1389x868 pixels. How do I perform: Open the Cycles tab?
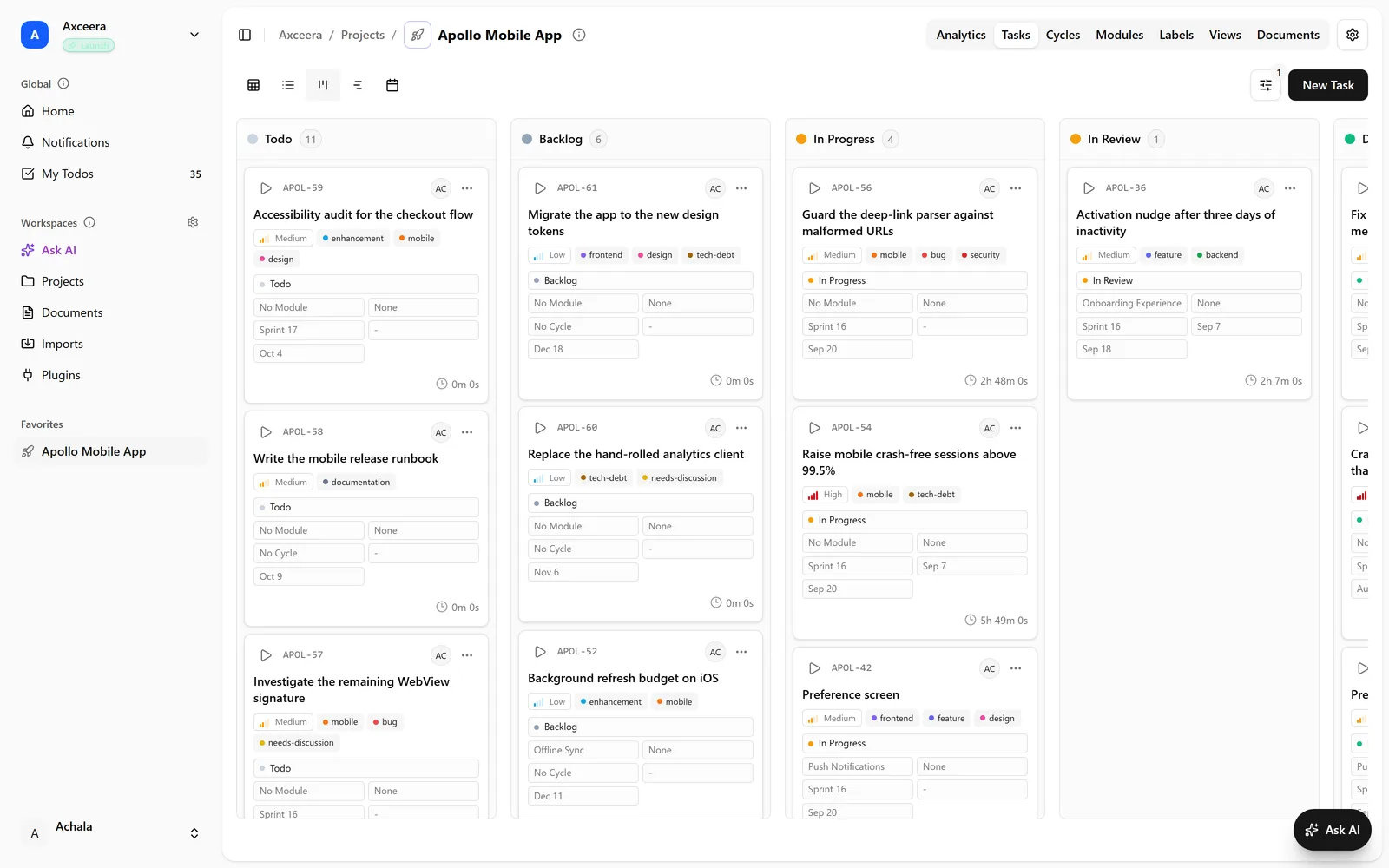tap(1063, 35)
